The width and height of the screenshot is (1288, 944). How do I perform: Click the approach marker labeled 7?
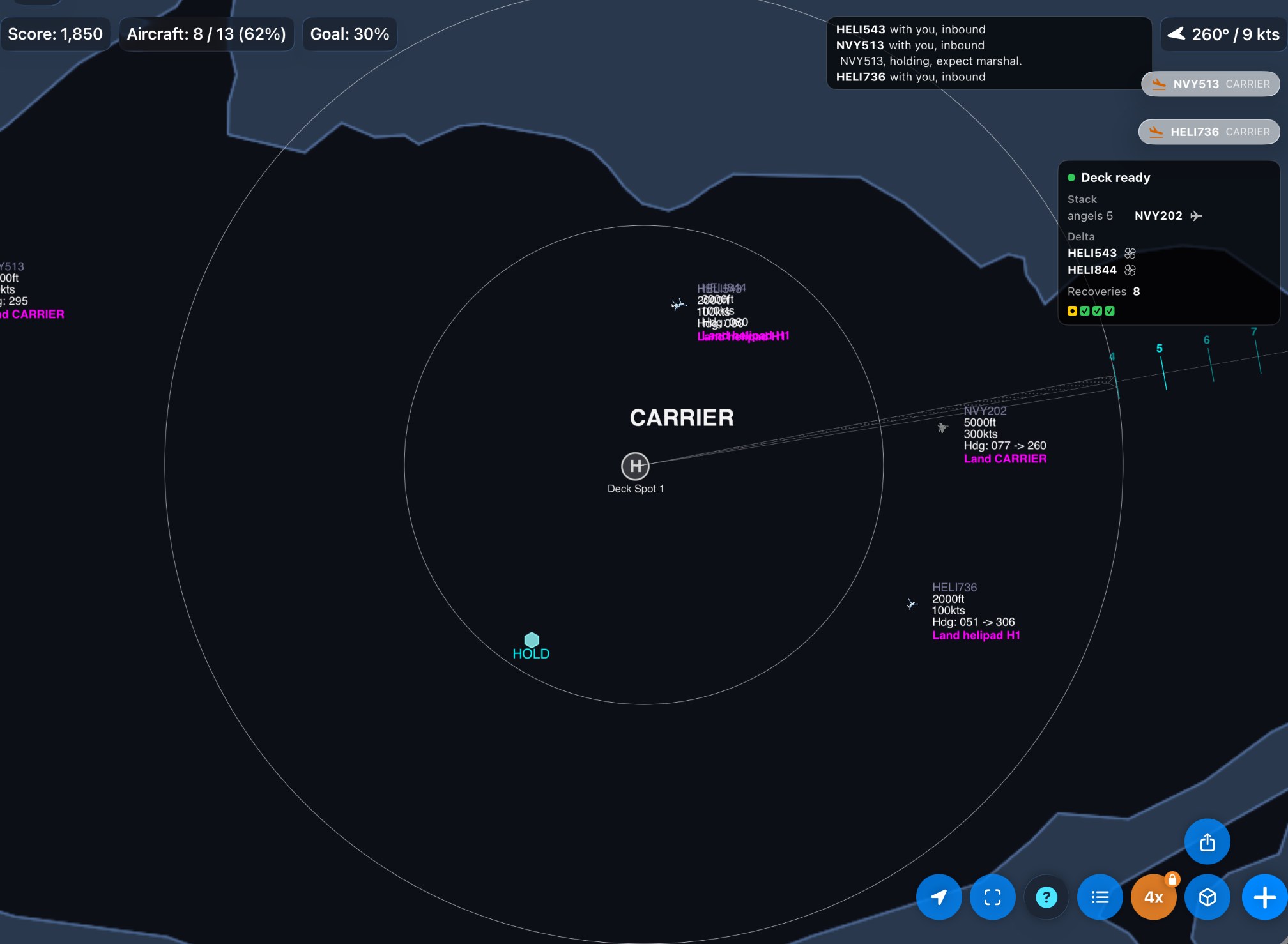tap(1254, 331)
